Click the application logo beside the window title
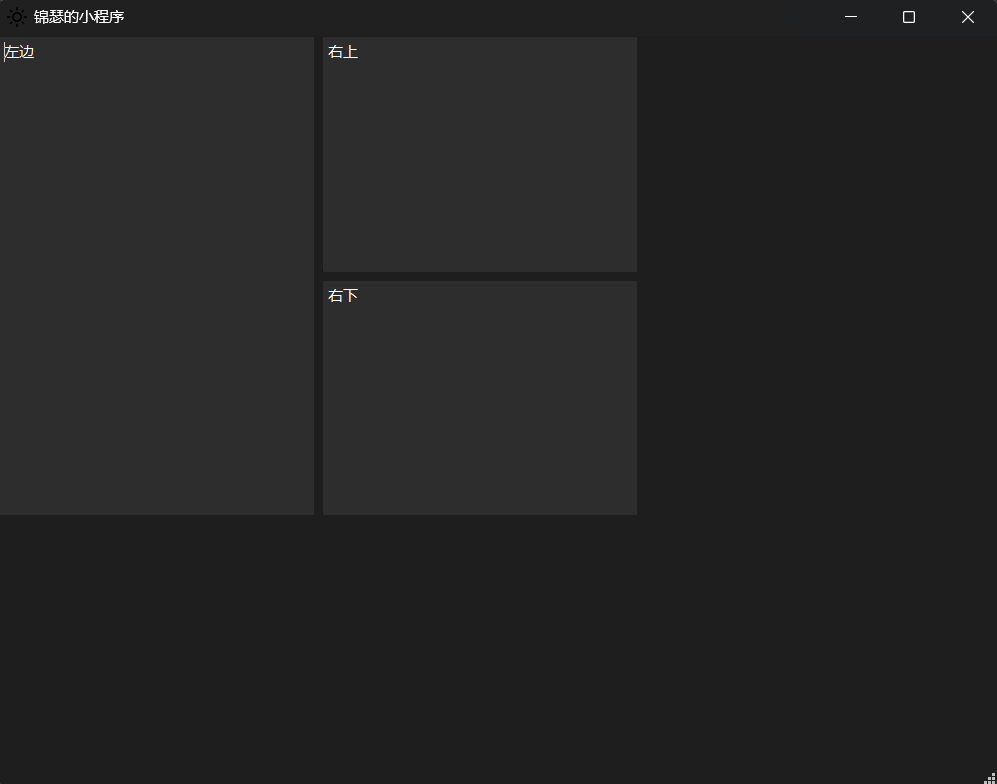Screen dimensions: 997x784 (x=17, y=17)
